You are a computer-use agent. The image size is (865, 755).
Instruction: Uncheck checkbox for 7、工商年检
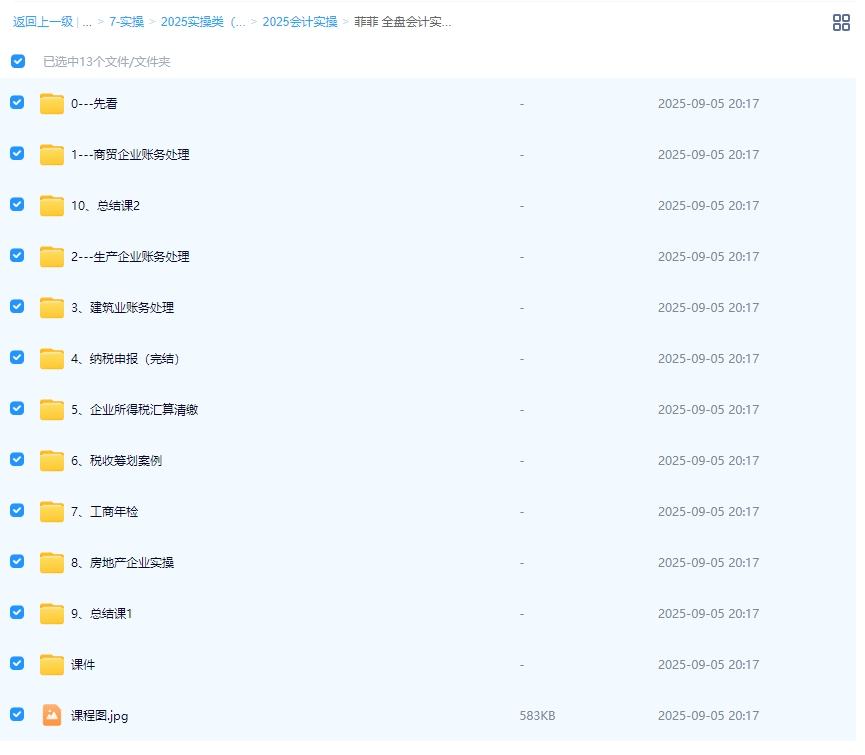click(x=17, y=511)
